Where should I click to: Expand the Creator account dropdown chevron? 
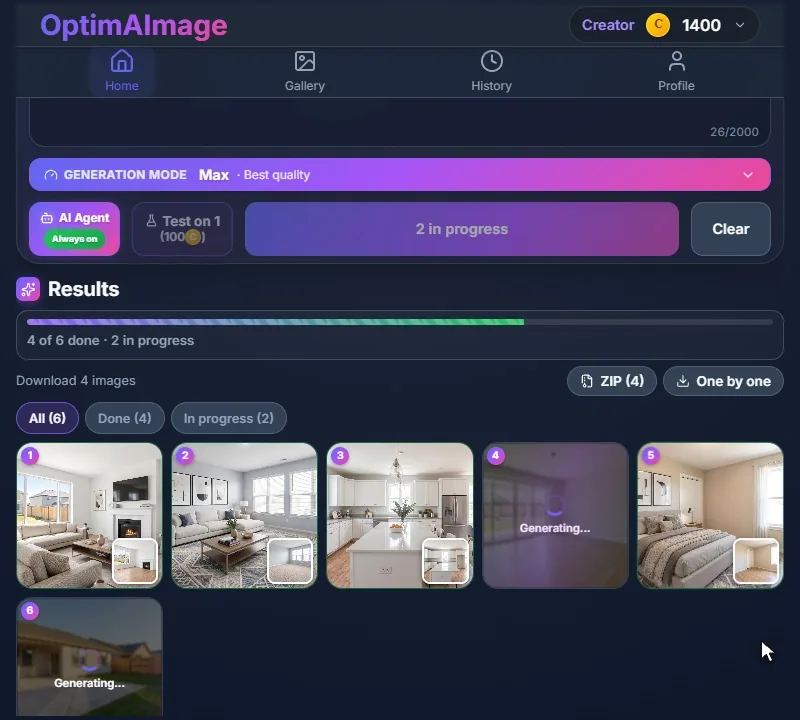[740, 25]
